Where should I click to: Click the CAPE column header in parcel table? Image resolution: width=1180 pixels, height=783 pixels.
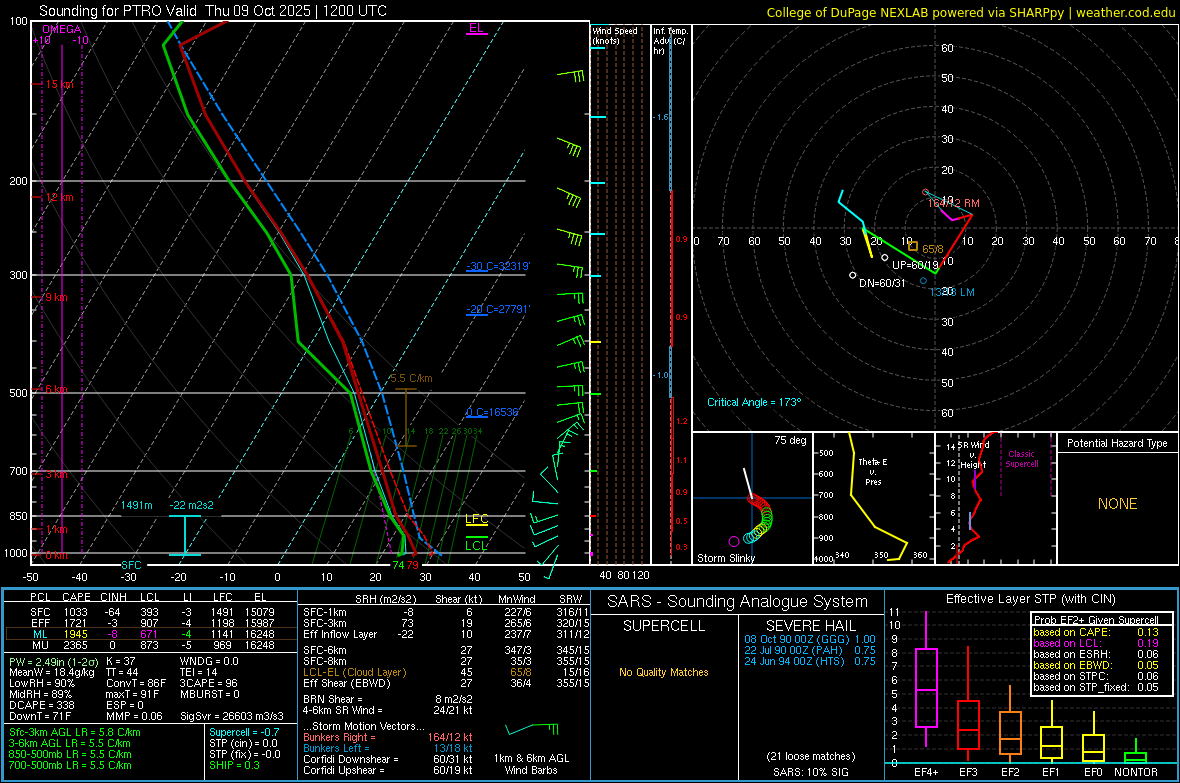[76, 597]
